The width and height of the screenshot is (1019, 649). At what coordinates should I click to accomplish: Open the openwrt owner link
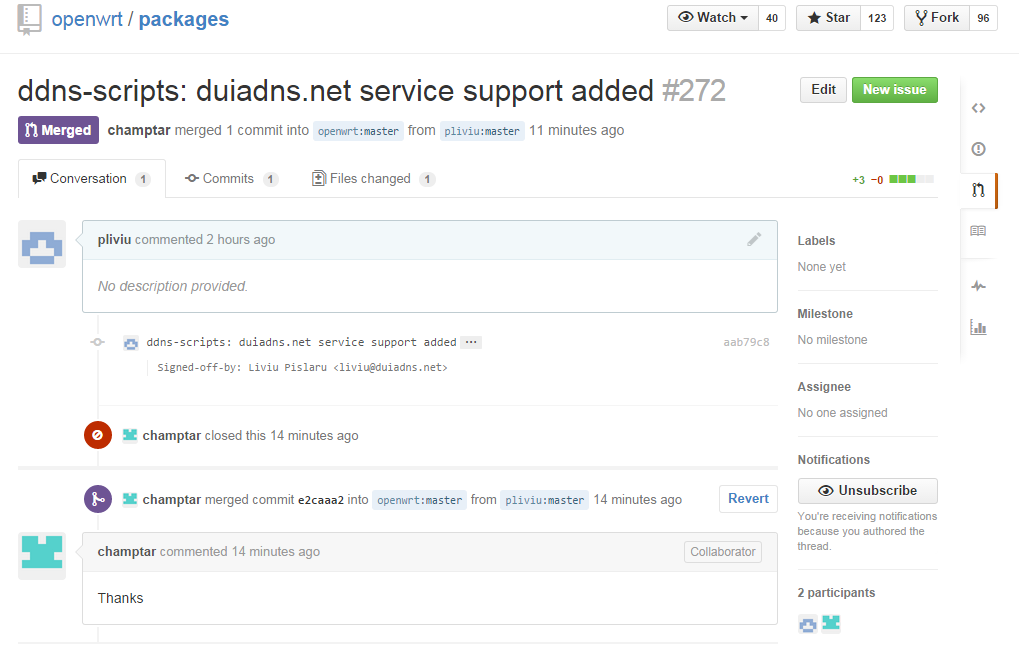[87, 19]
